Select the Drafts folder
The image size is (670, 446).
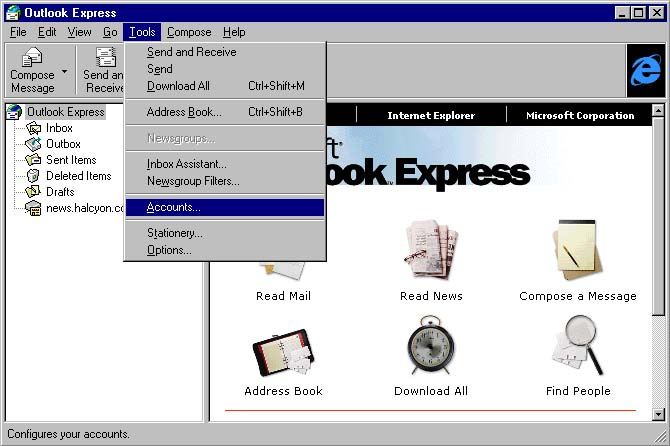(60, 192)
